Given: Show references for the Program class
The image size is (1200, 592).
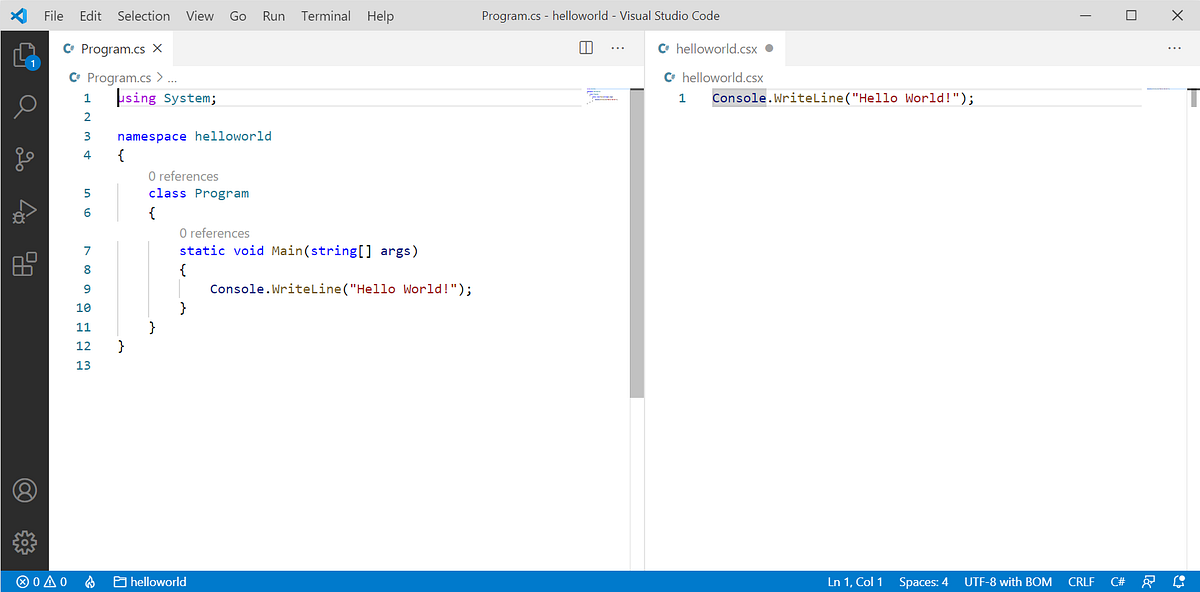Looking at the screenshot, I should pyautogui.click(x=183, y=176).
